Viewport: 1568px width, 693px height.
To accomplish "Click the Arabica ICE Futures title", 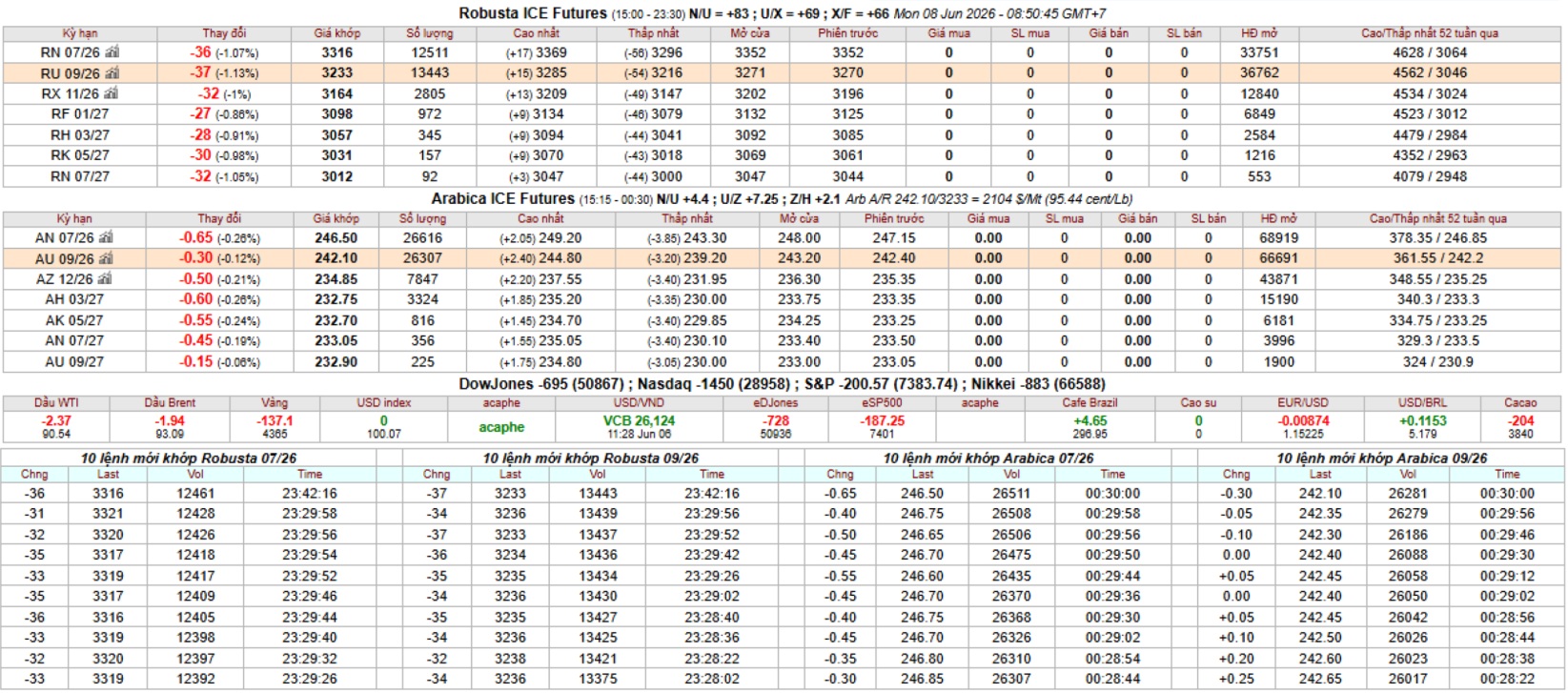I will (x=502, y=199).
